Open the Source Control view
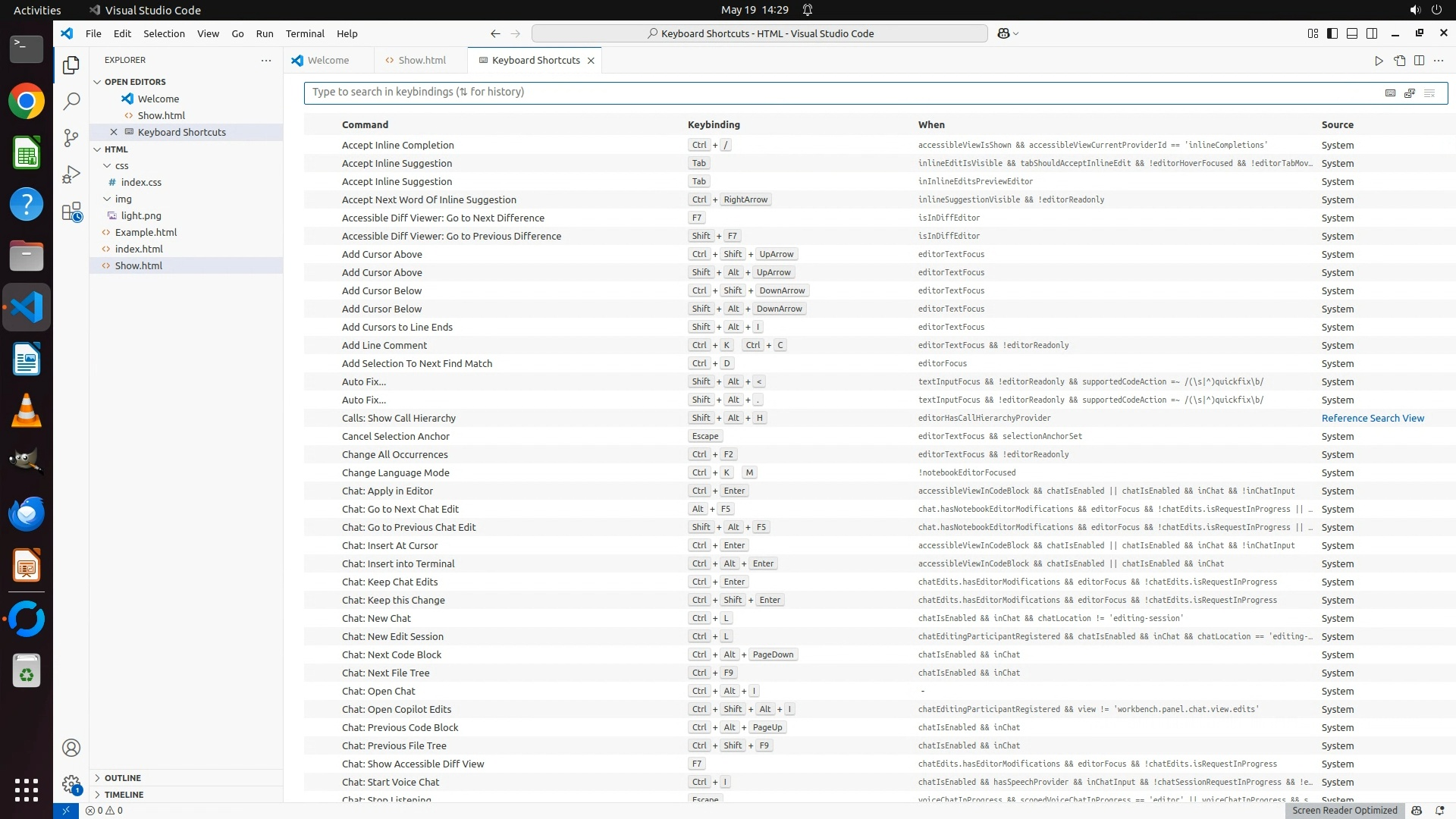The width and height of the screenshot is (1456, 819). tap(71, 137)
